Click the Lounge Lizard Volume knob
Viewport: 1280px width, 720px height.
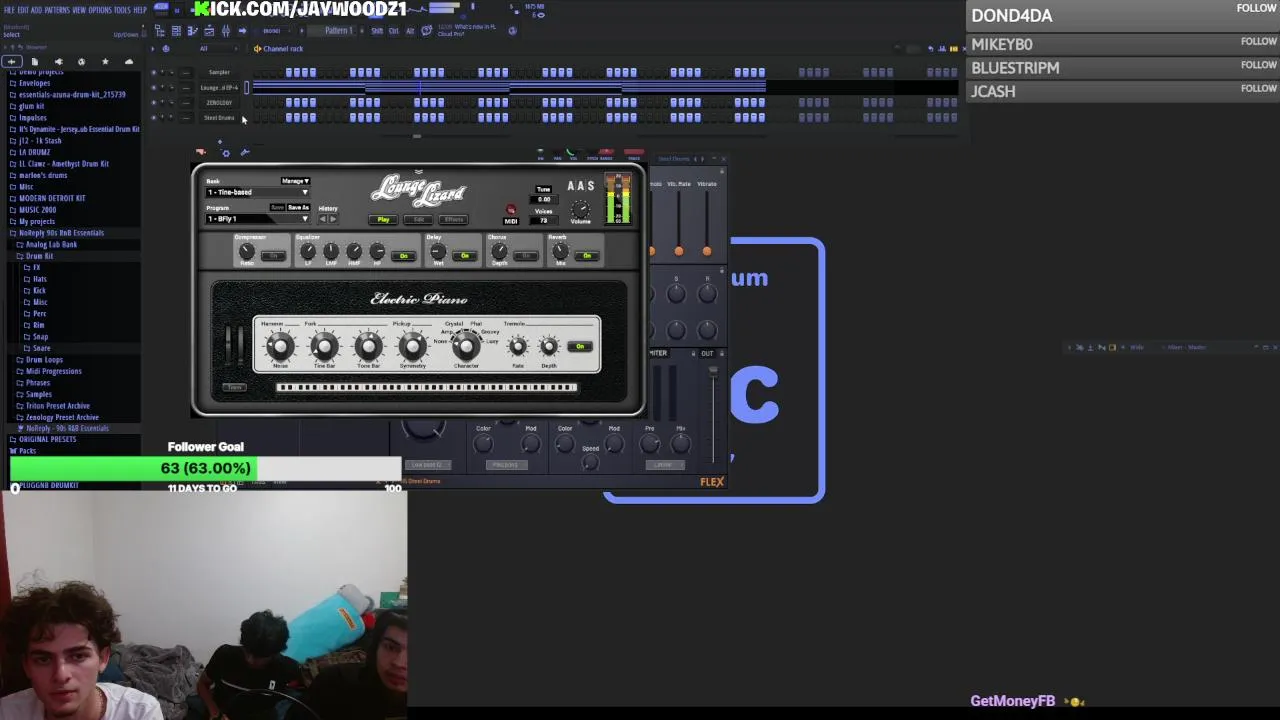pos(580,209)
